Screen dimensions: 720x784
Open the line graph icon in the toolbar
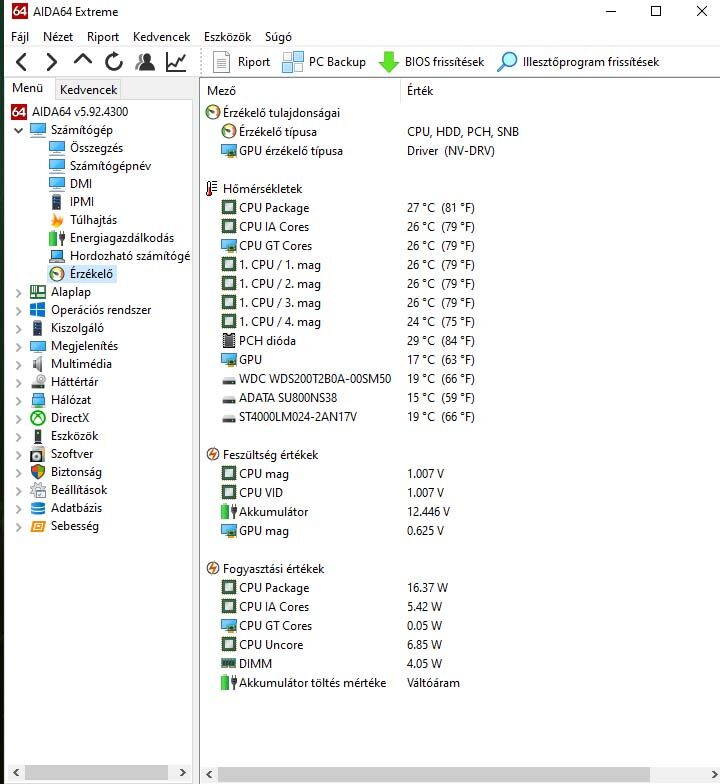(176, 62)
